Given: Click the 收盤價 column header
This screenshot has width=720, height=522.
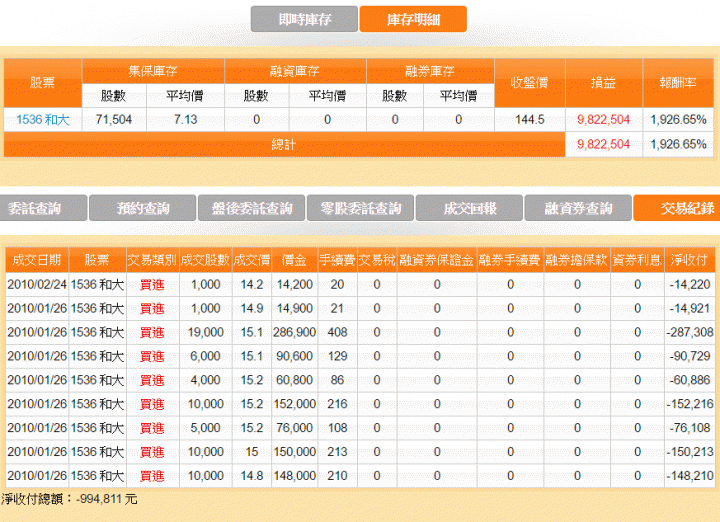Looking at the screenshot, I should pos(529,83).
